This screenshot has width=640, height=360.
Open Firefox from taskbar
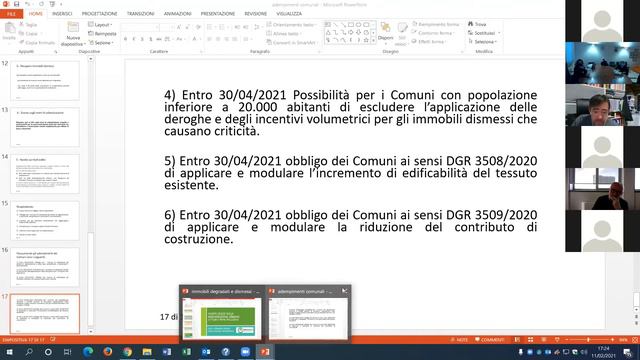[x=107, y=352]
